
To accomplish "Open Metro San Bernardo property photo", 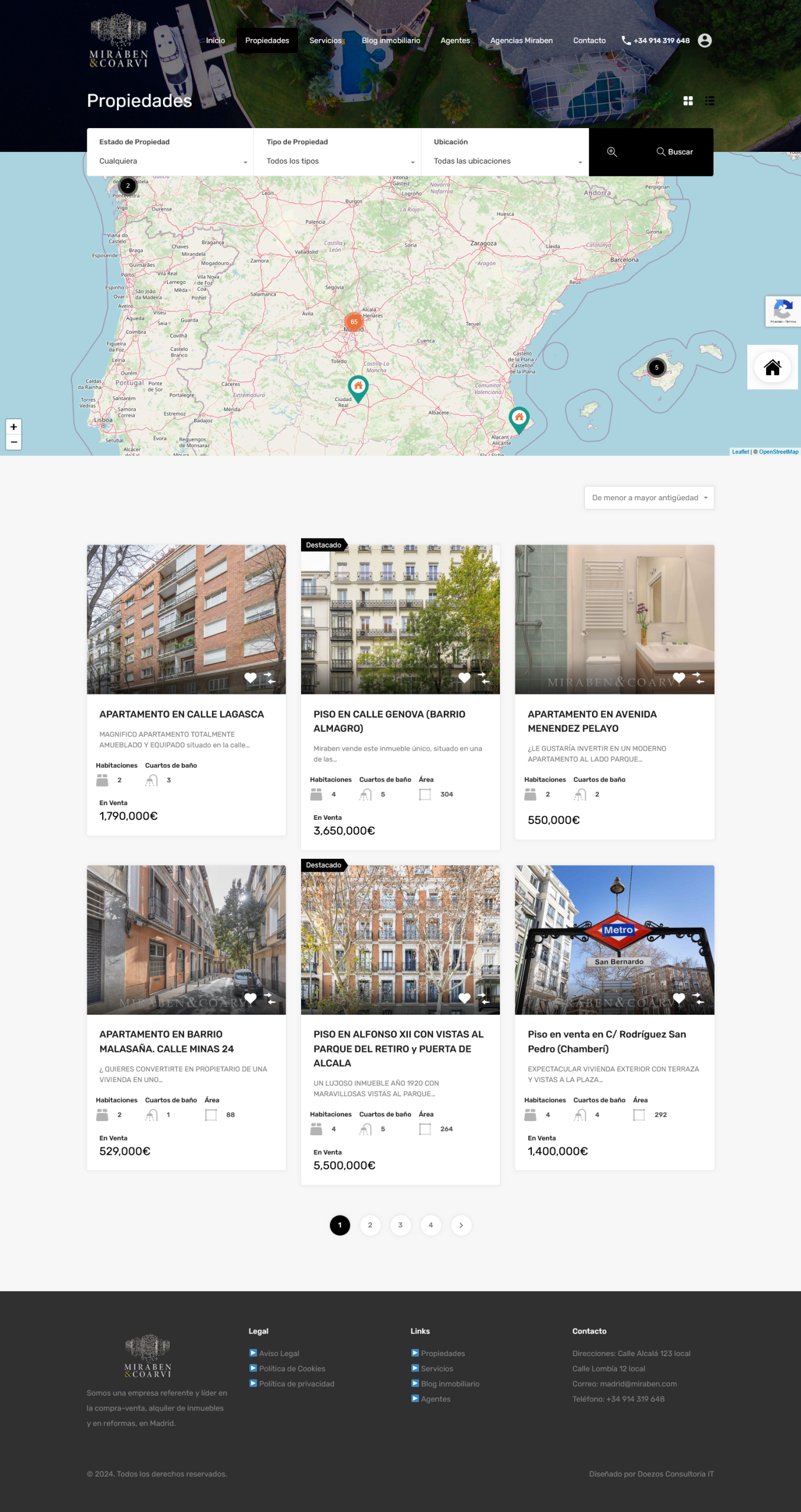I will [614, 940].
